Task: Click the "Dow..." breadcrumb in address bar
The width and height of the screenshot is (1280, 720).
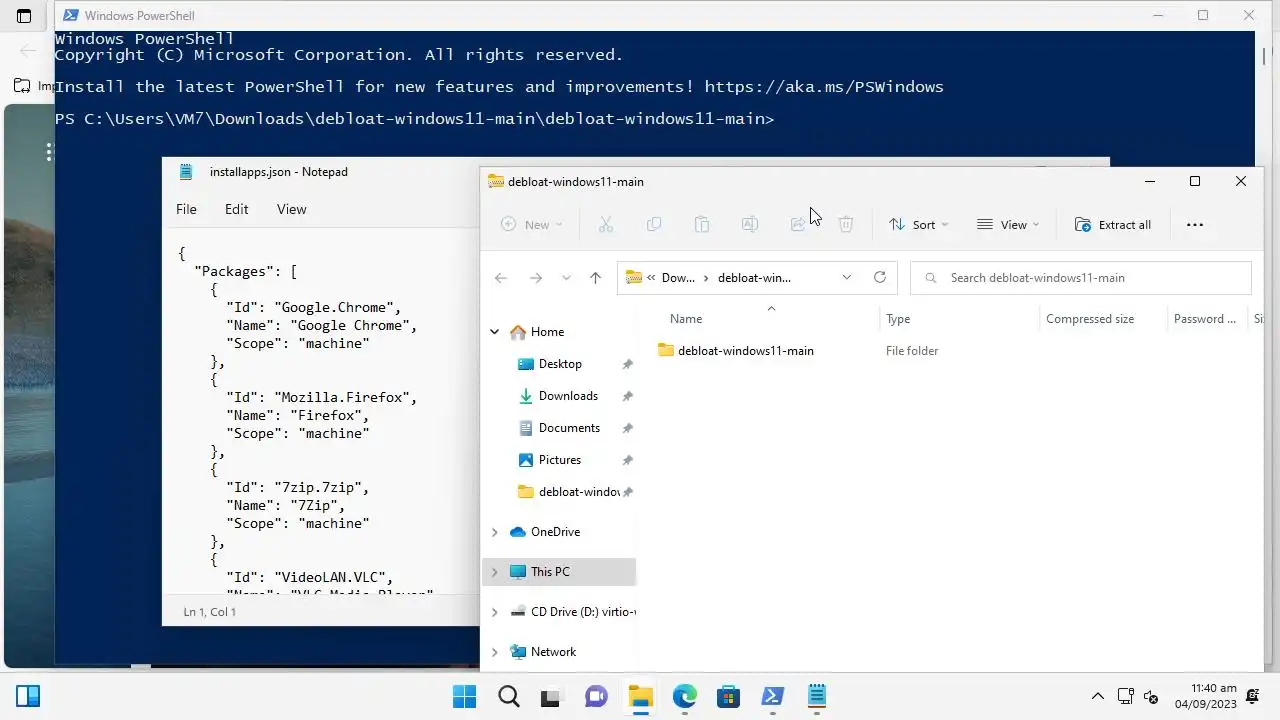Action: coord(678,278)
